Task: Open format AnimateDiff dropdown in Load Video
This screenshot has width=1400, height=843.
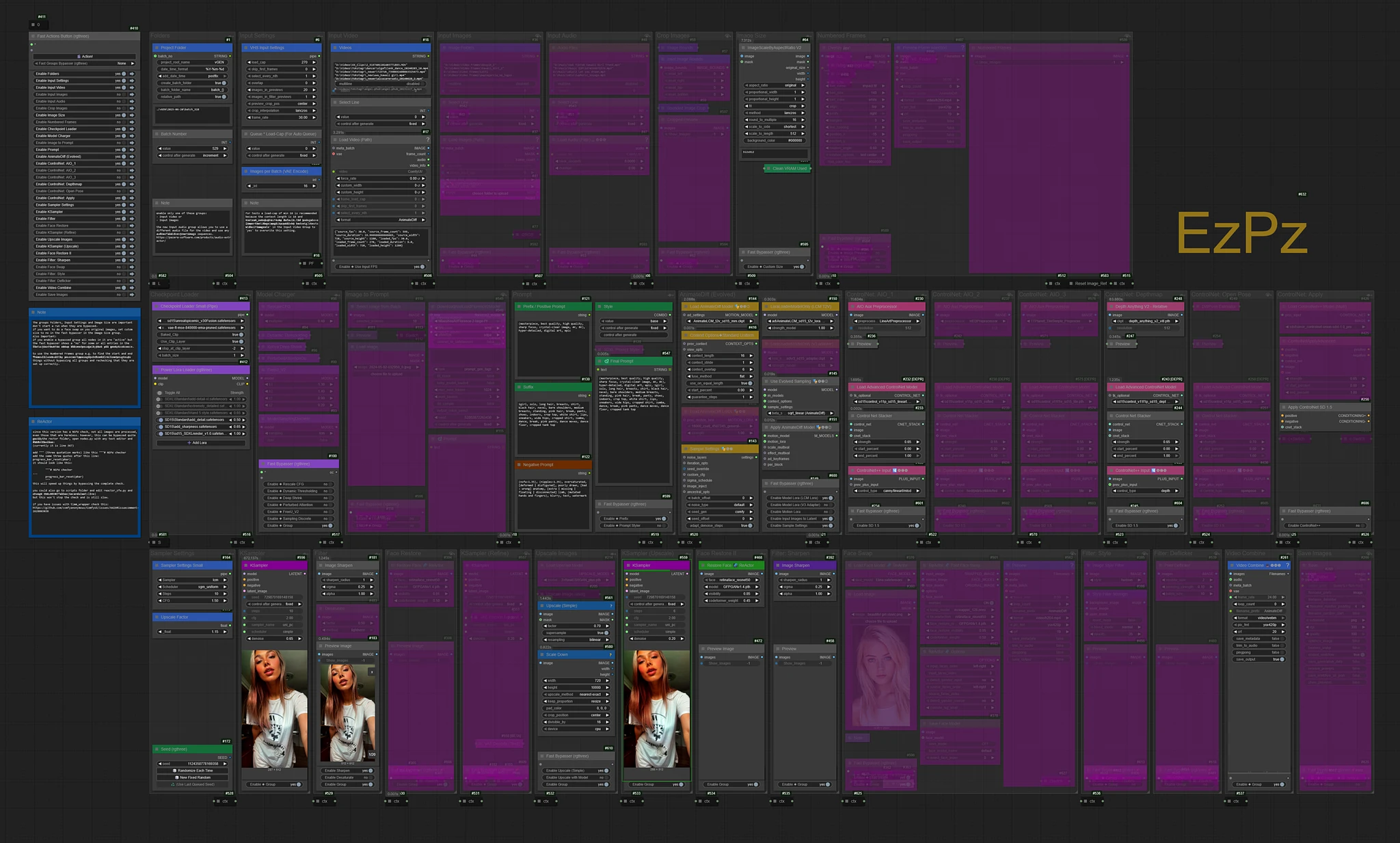Action: coord(380,219)
